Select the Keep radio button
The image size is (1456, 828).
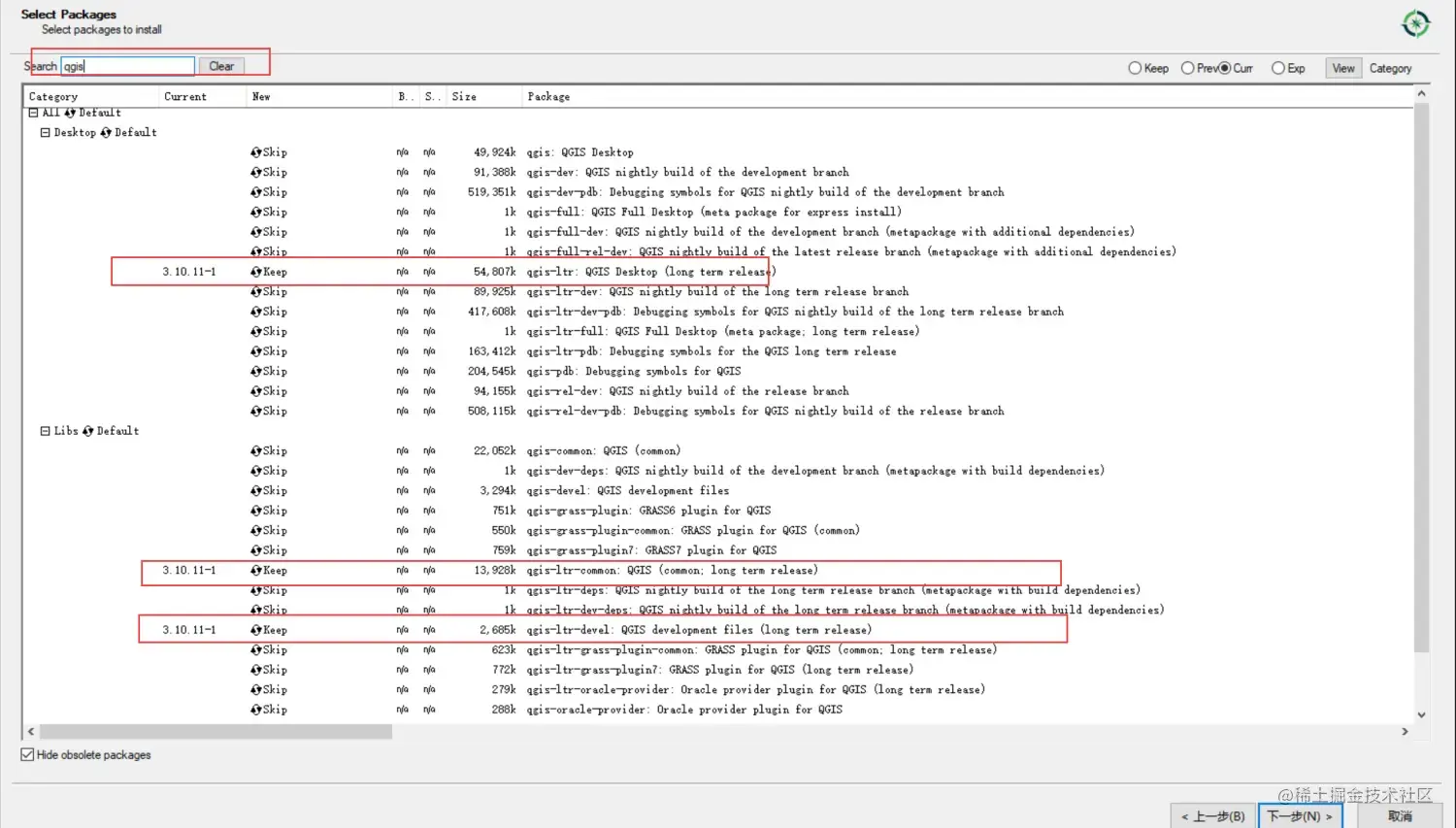click(1135, 68)
